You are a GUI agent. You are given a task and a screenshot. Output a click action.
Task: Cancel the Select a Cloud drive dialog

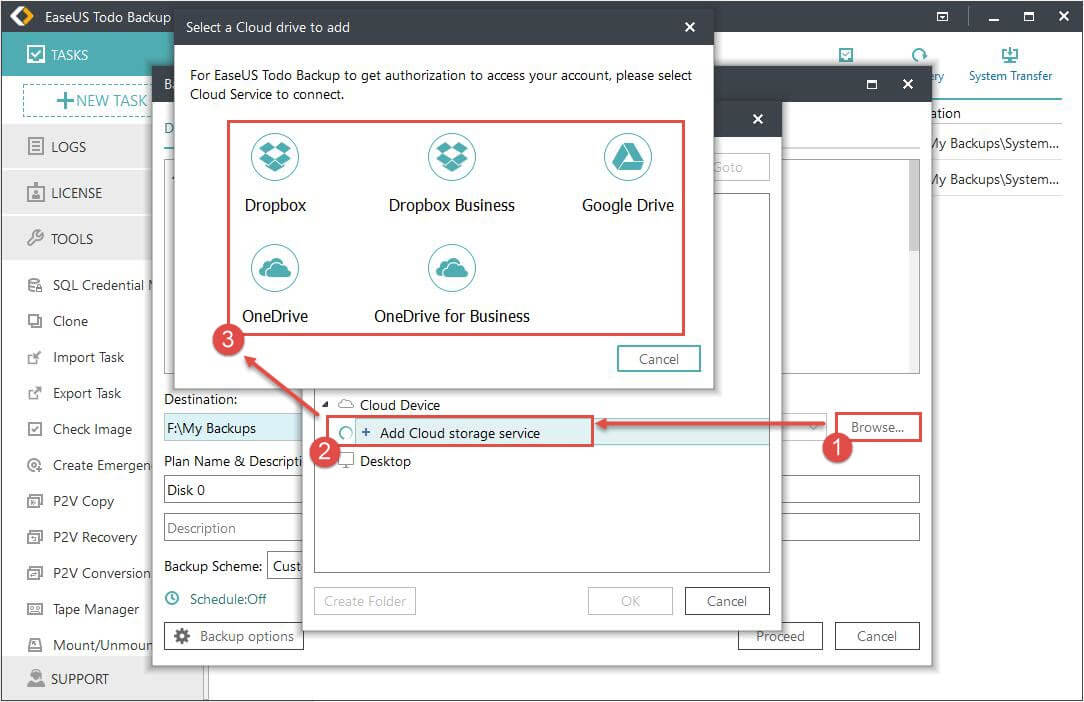click(658, 359)
